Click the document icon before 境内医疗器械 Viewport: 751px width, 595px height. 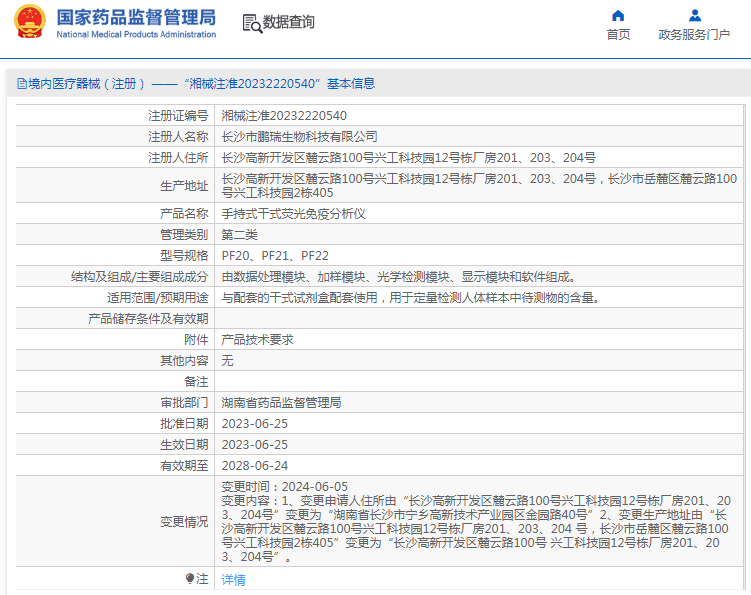pos(22,84)
